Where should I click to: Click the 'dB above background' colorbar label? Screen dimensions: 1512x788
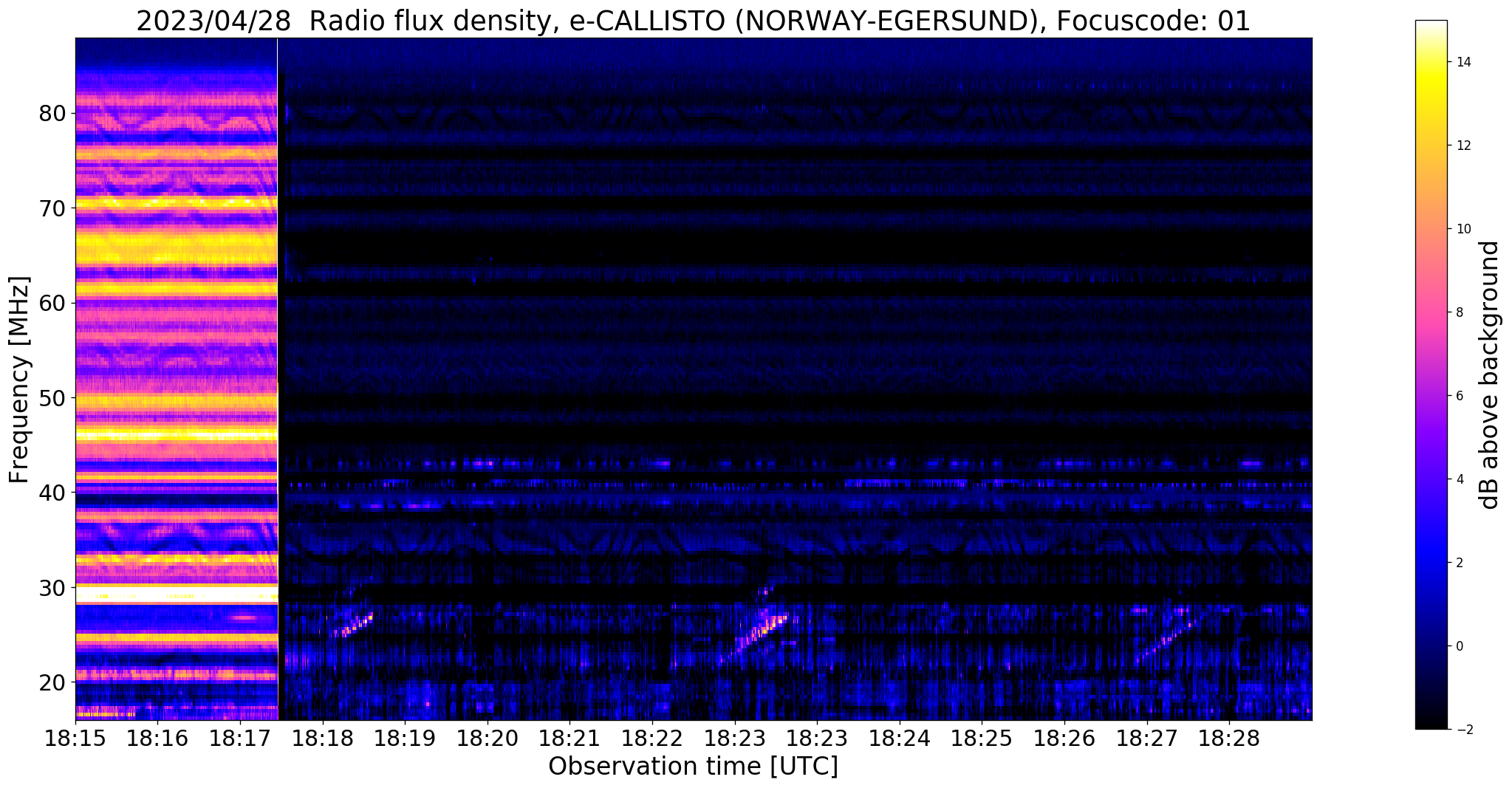coord(1490,374)
